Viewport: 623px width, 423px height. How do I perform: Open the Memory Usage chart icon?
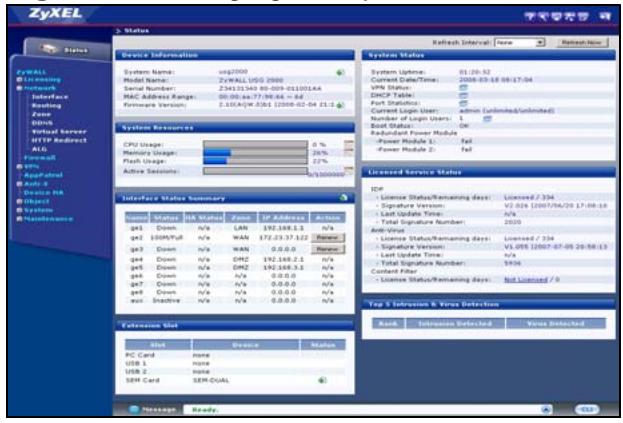pos(348,150)
